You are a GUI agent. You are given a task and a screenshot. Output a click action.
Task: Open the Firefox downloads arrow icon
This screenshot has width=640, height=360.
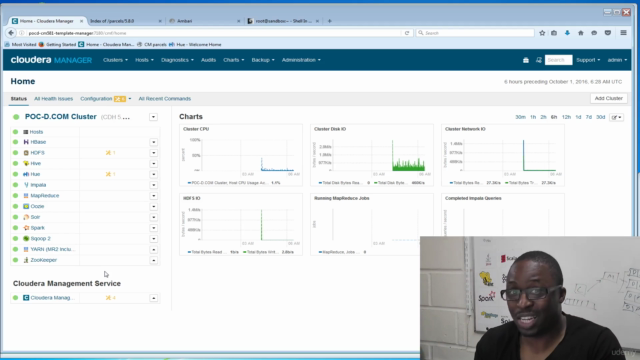point(567,33)
